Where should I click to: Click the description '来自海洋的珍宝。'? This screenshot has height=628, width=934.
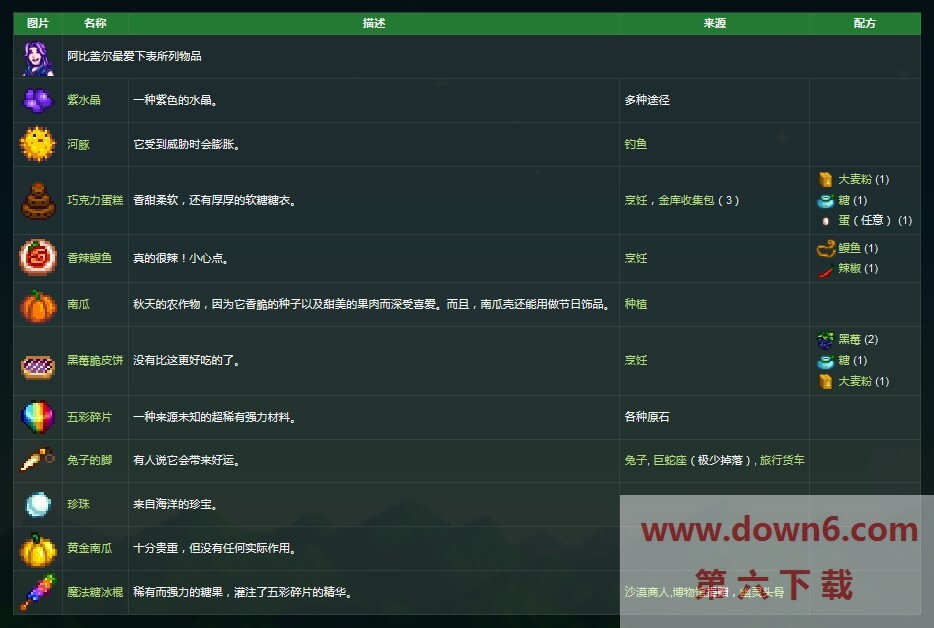coord(175,504)
